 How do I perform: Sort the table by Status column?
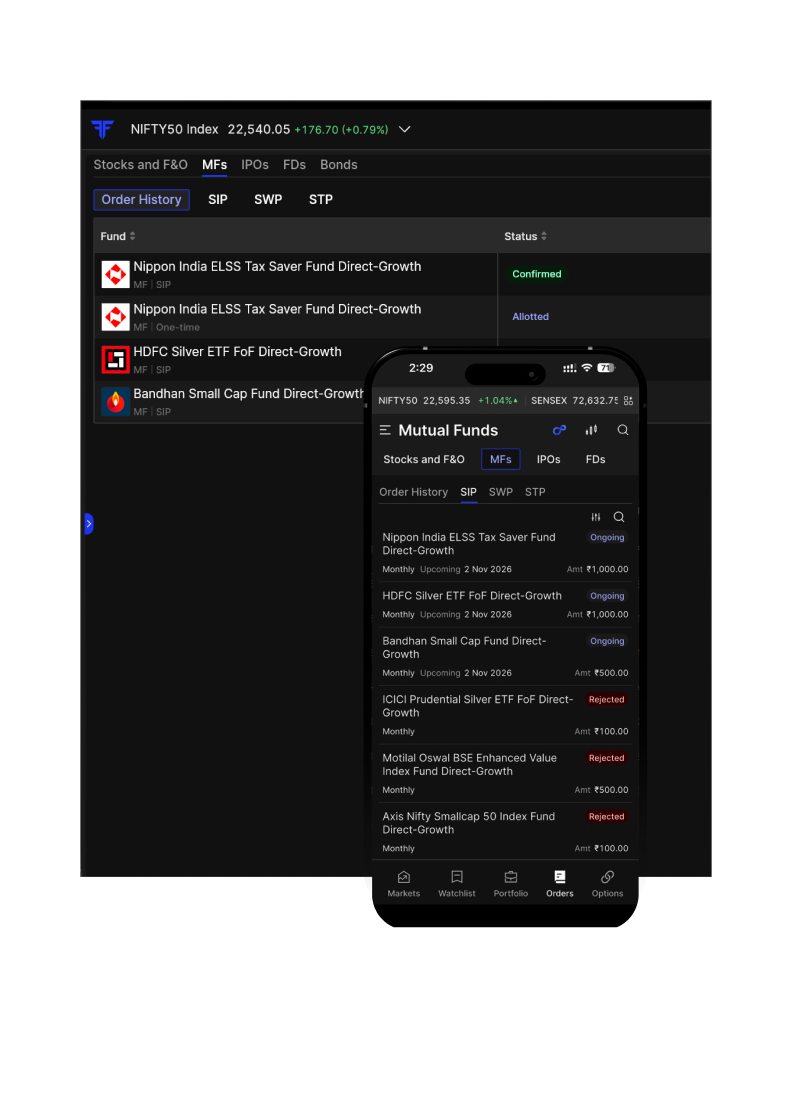(526, 236)
